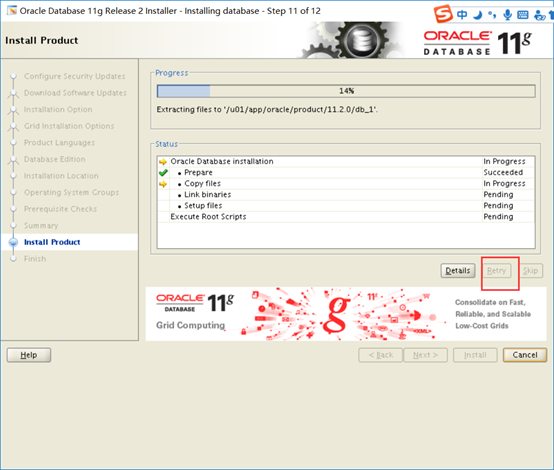
Task: Select the Oracle Database installation status row
Action: tap(346, 161)
